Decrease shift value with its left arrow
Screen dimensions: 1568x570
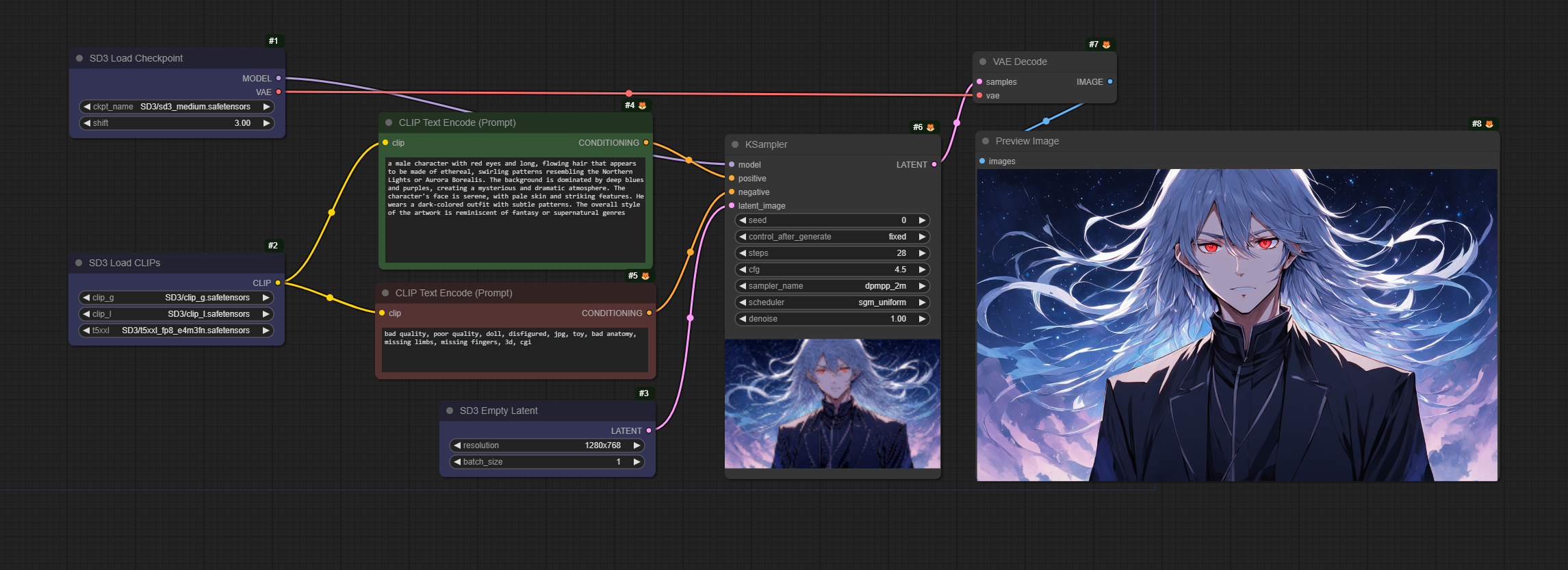[87, 123]
